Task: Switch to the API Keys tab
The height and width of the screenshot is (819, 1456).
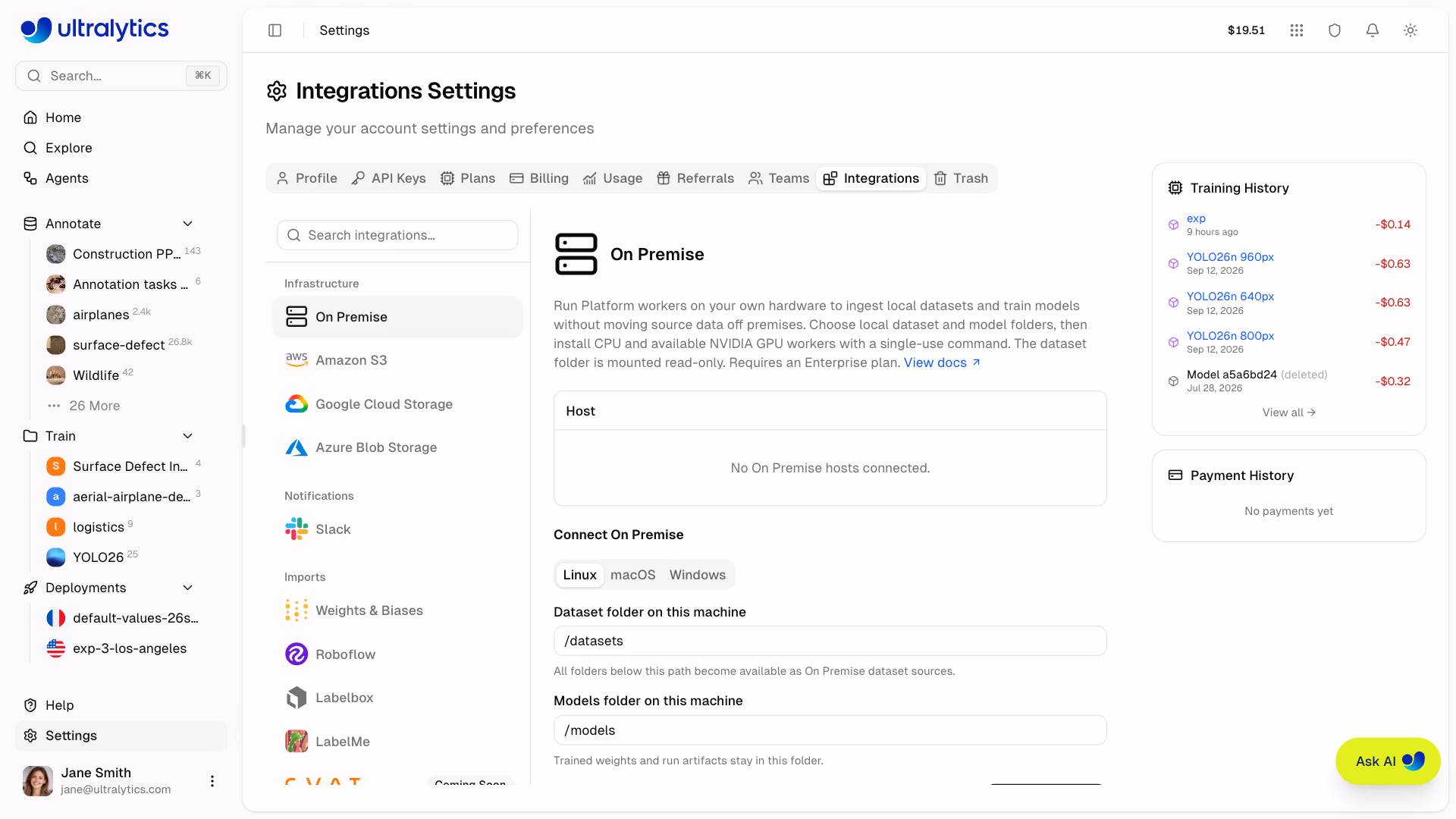Action: pos(389,178)
